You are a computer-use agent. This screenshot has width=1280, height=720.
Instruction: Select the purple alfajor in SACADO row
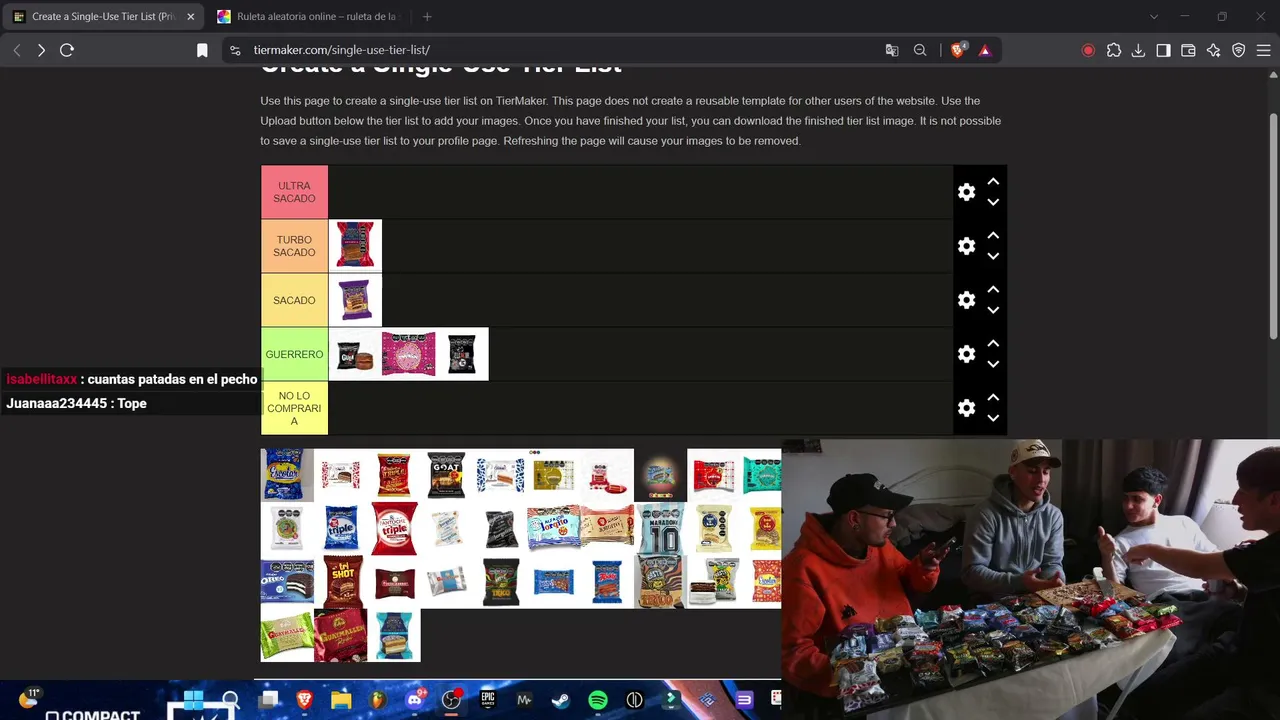pyautogui.click(x=355, y=300)
